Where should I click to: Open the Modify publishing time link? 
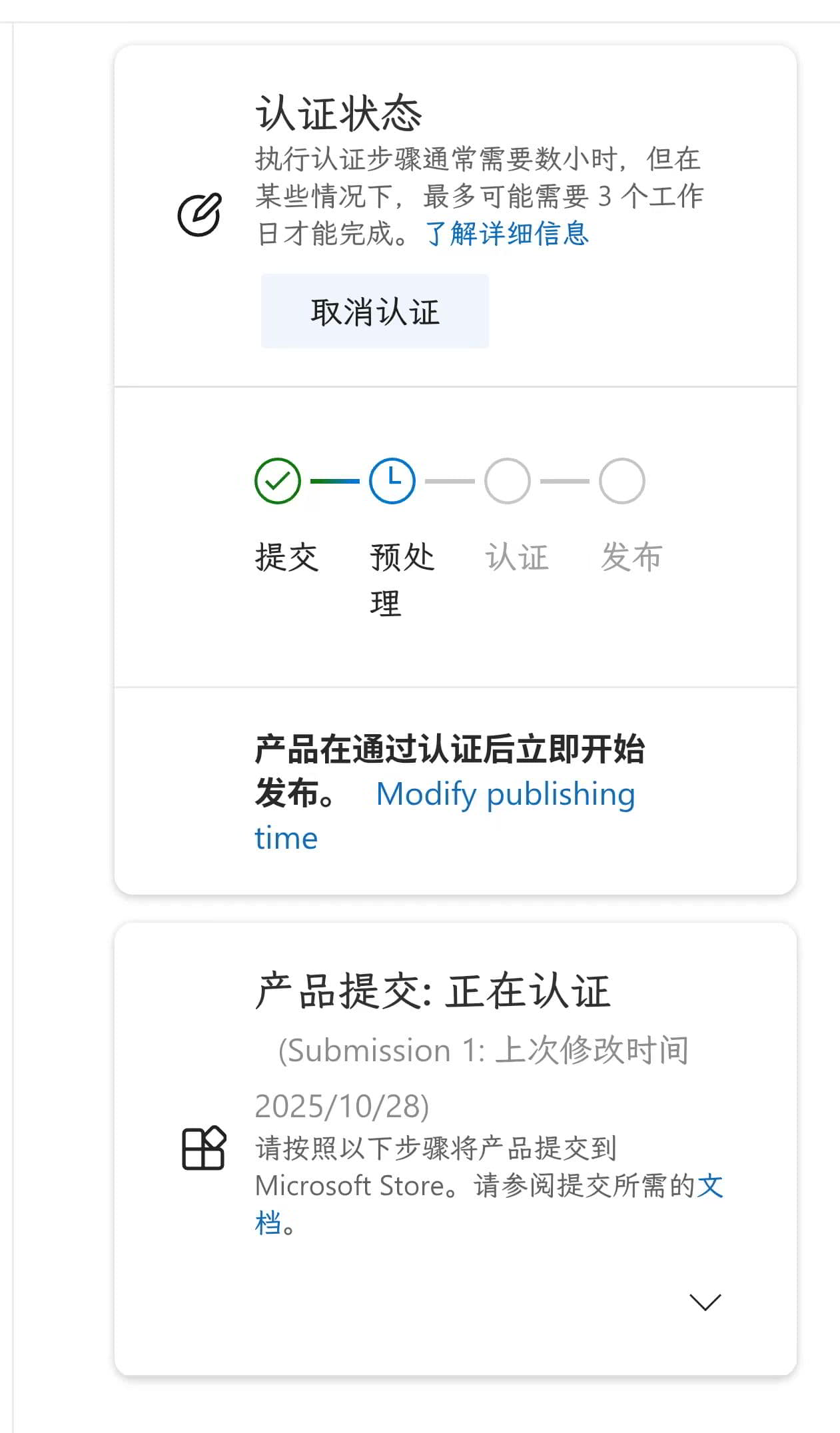pyautogui.click(x=505, y=794)
